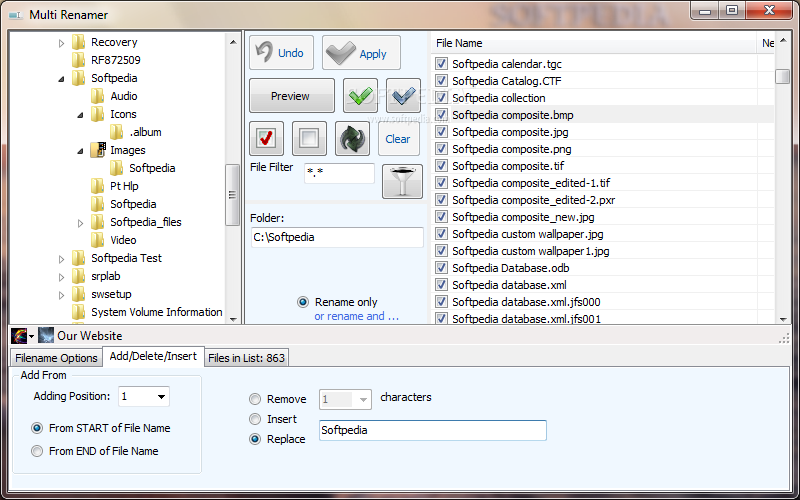Select Softpedia custom wallpaper.jpg row
The image size is (800, 500).
coord(602,234)
